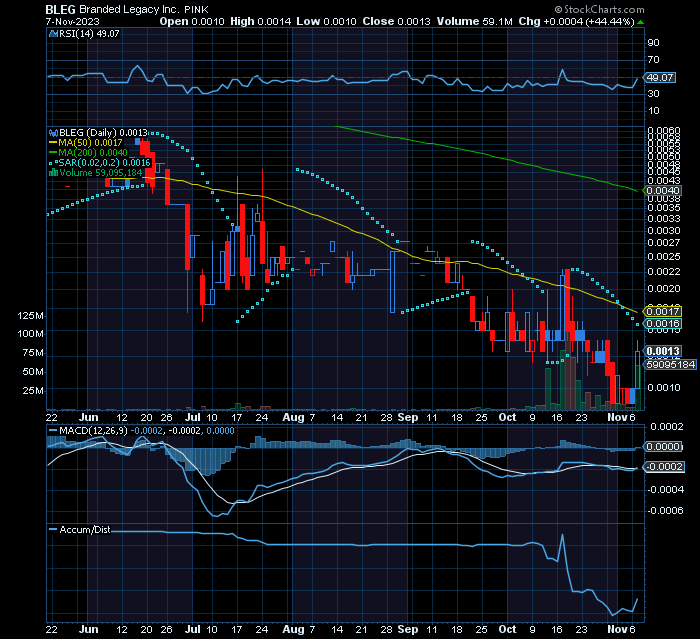
Task: Click the 59095184 volume tag
Action: click(670, 364)
